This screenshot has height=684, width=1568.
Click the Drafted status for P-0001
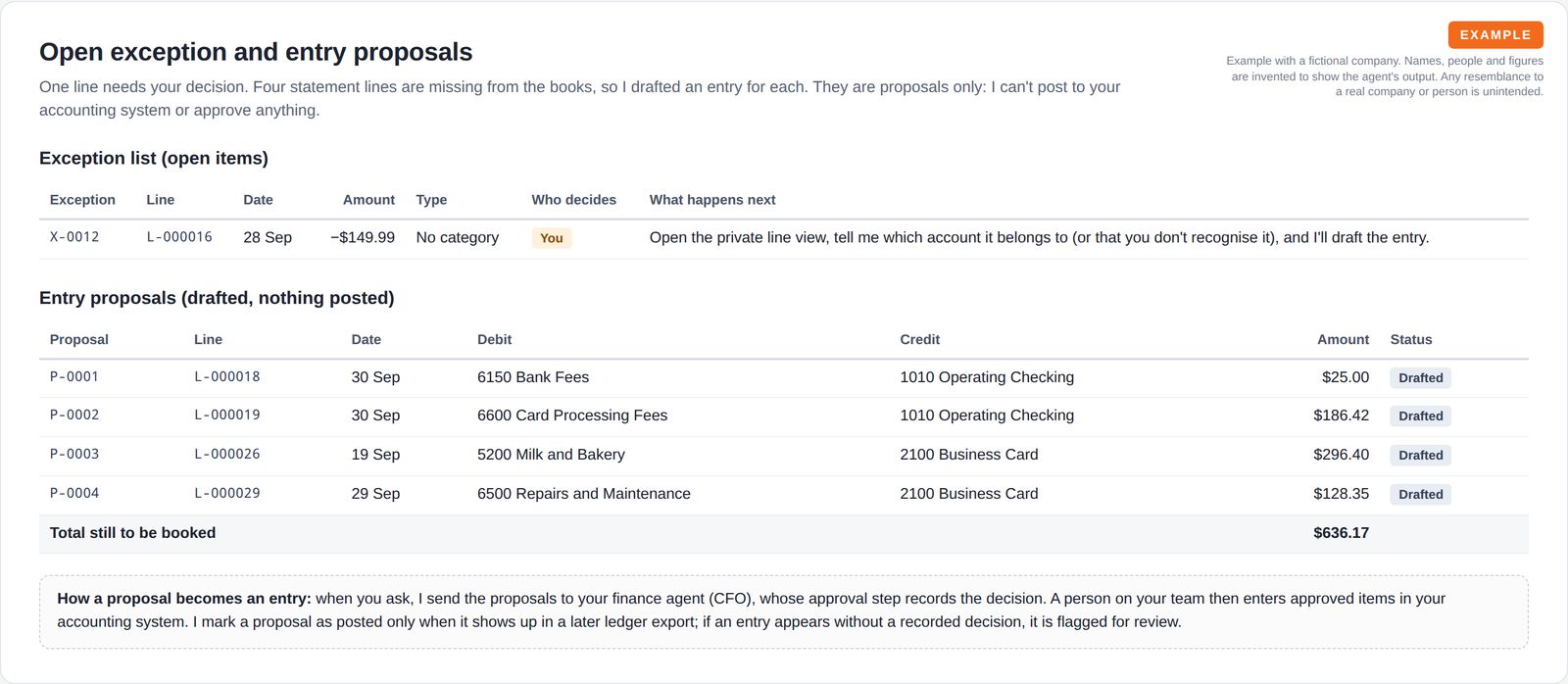point(1420,378)
